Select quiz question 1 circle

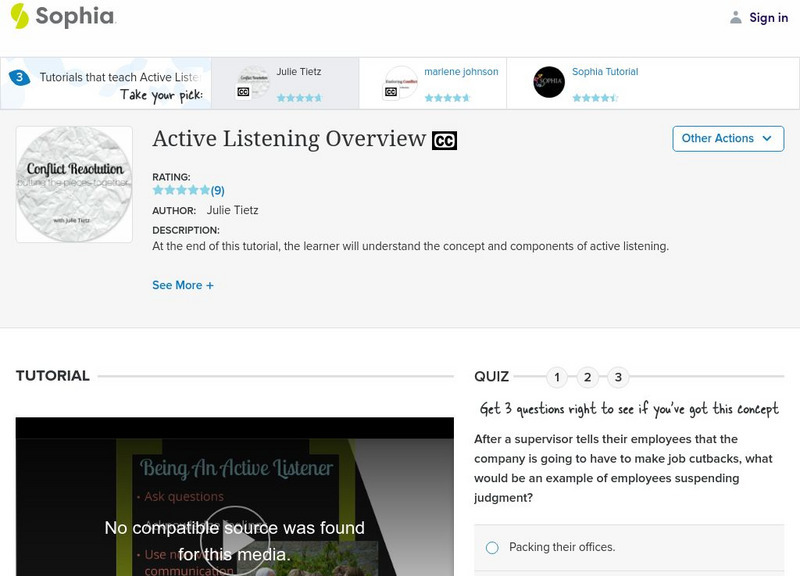click(x=557, y=377)
